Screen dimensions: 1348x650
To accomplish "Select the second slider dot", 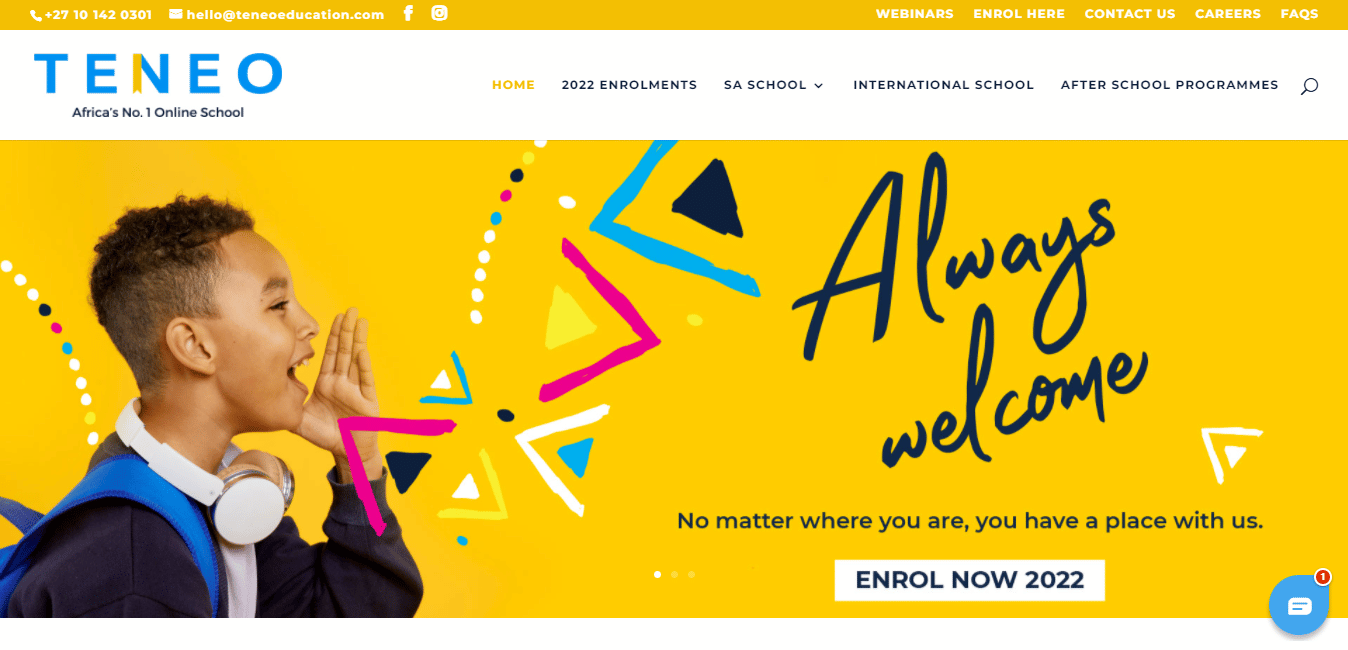I will point(674,574).
